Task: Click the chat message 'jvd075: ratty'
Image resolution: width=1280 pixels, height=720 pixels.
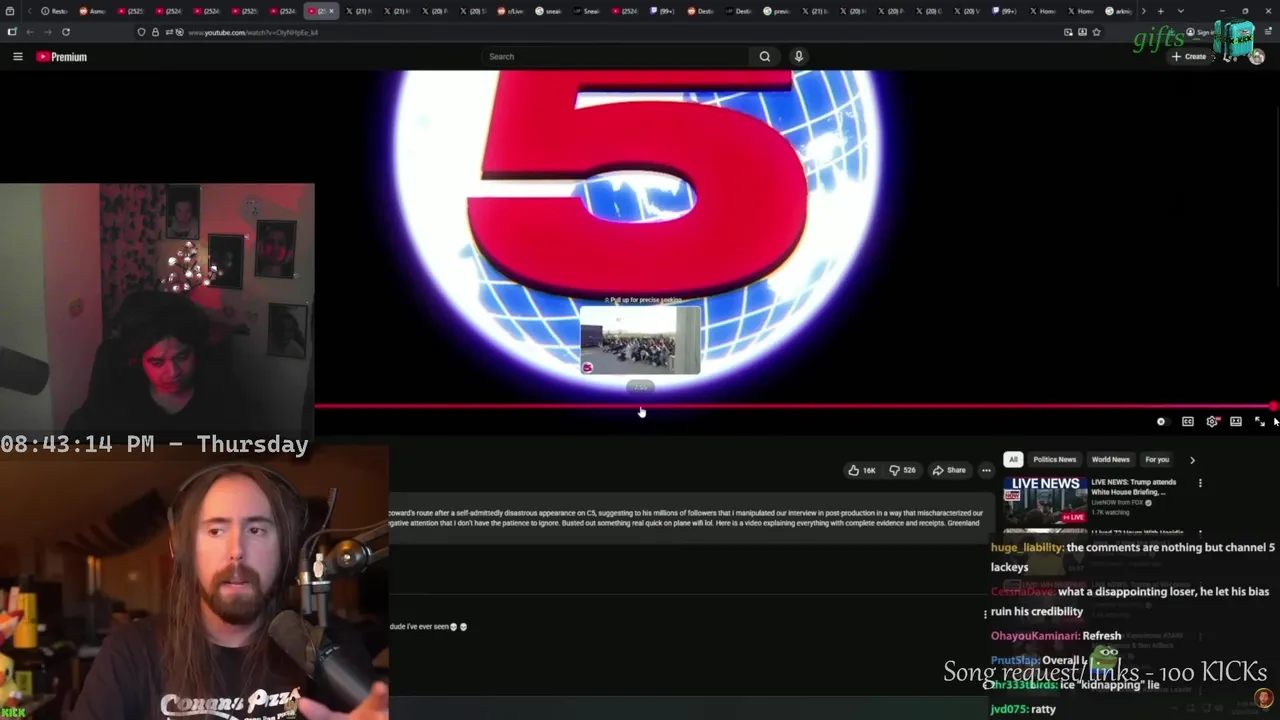Action: click(x=1023, y=709)
